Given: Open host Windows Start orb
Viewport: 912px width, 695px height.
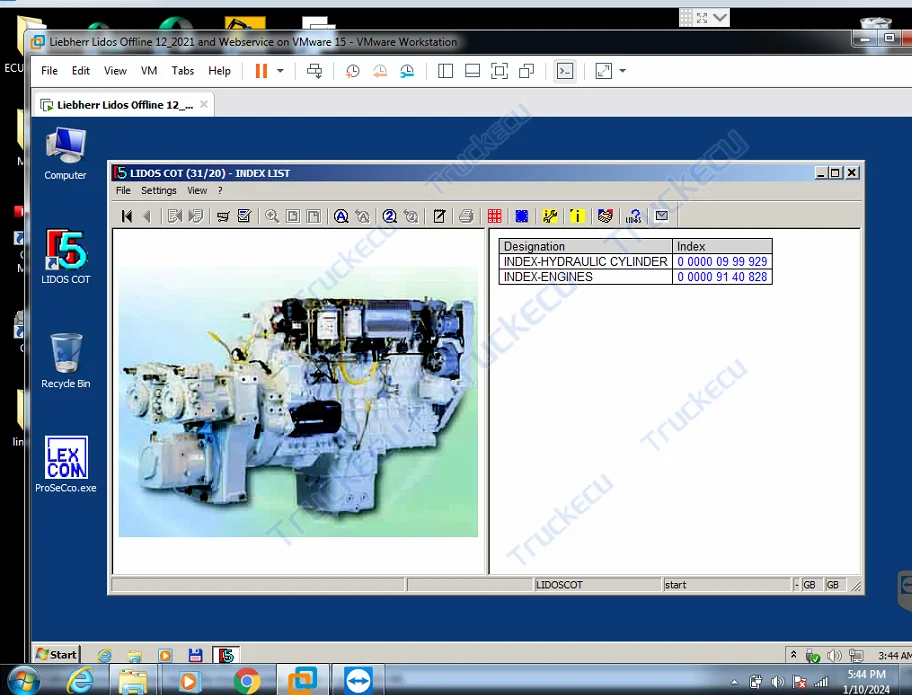Looking at the screenshot, I should [24, 680].
